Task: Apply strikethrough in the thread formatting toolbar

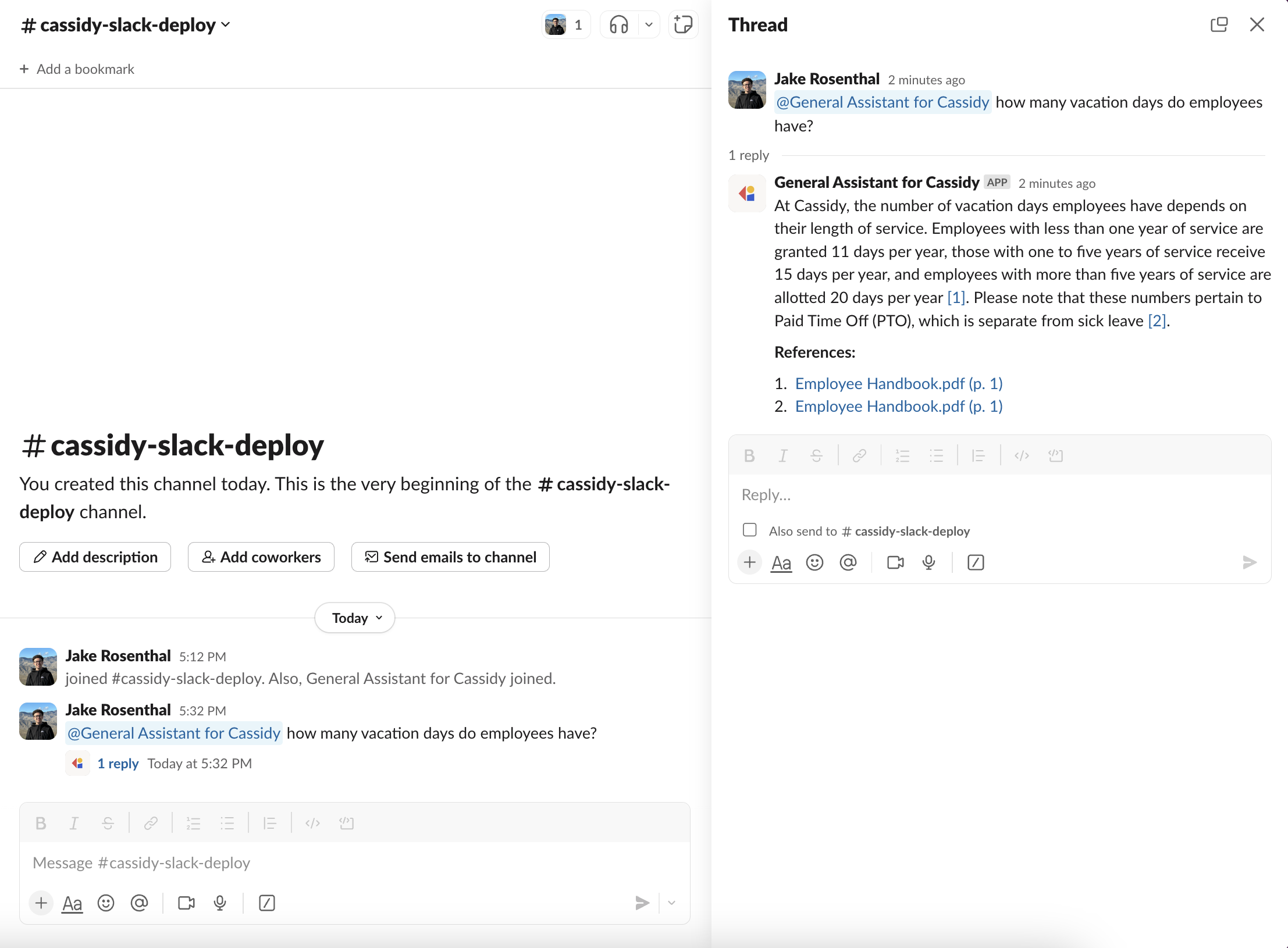Action: (816, 455)
